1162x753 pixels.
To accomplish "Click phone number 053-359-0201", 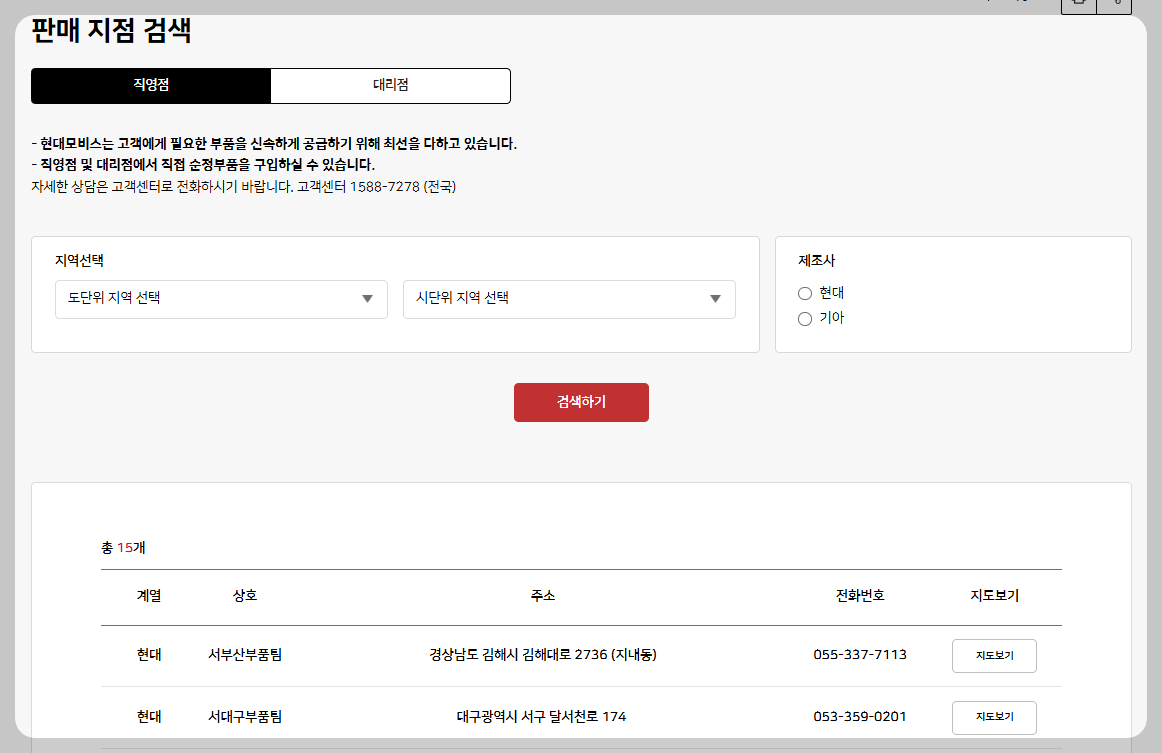I will [x=860, y=717].
